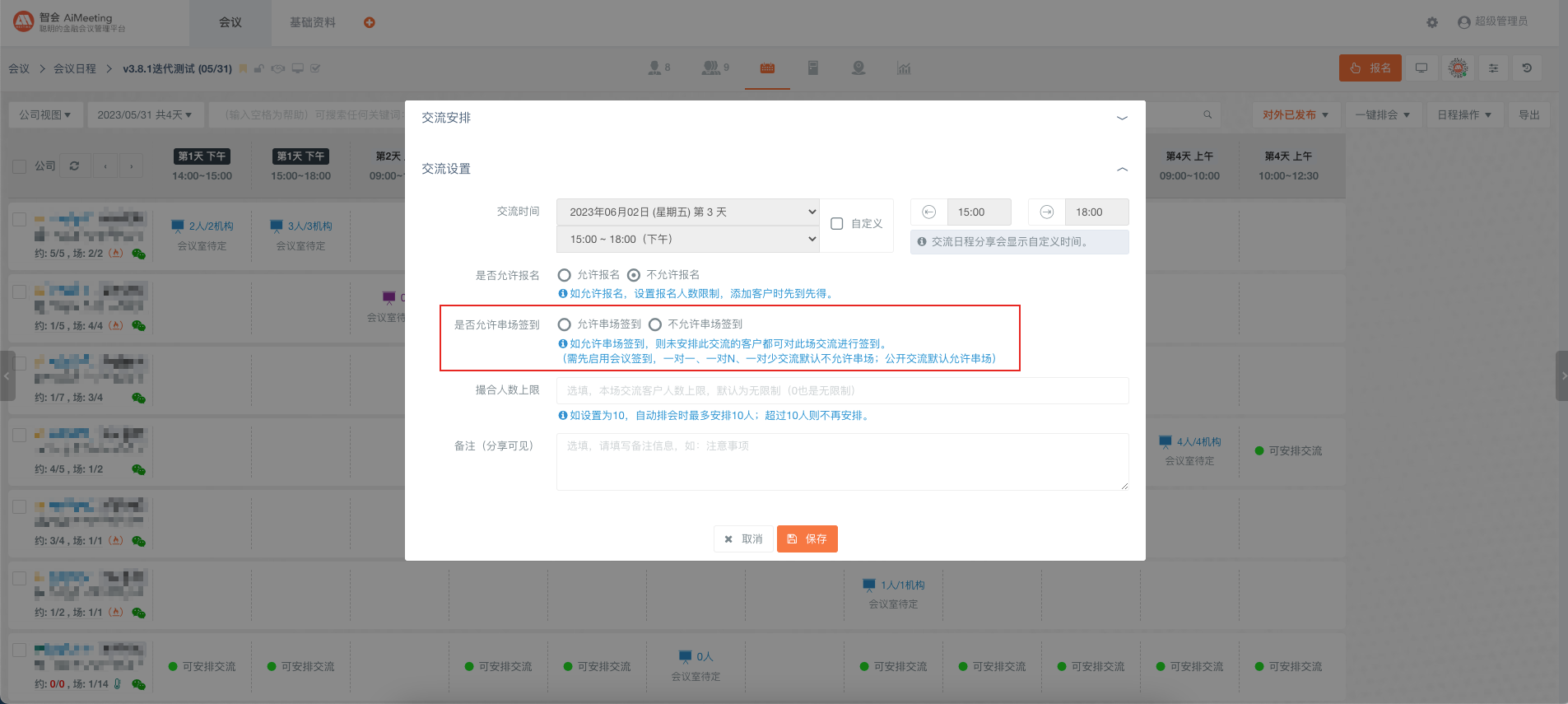Save the exchange settings with 保存
Viewport: 1568px width, 704px height.
click(x=807, y=538)
